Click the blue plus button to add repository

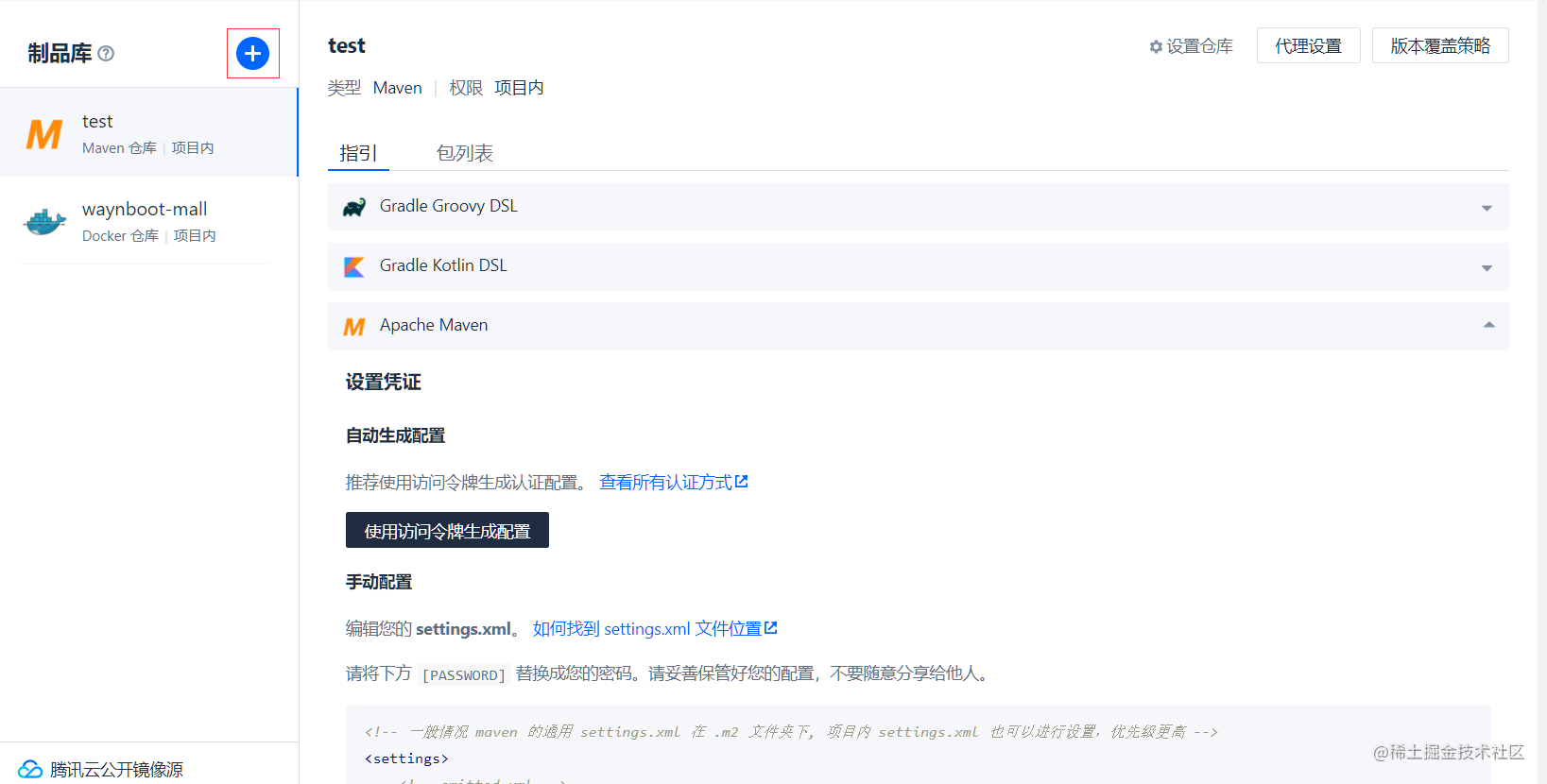click(x=252, y=54)
